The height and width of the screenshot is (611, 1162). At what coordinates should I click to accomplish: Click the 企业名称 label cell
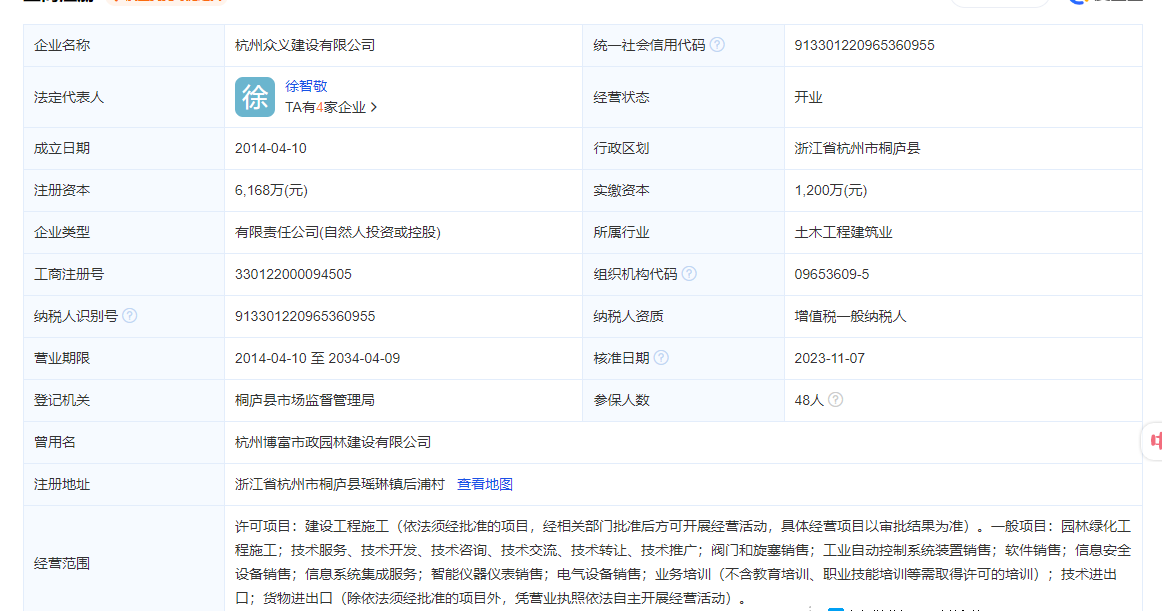click(124, 45)
